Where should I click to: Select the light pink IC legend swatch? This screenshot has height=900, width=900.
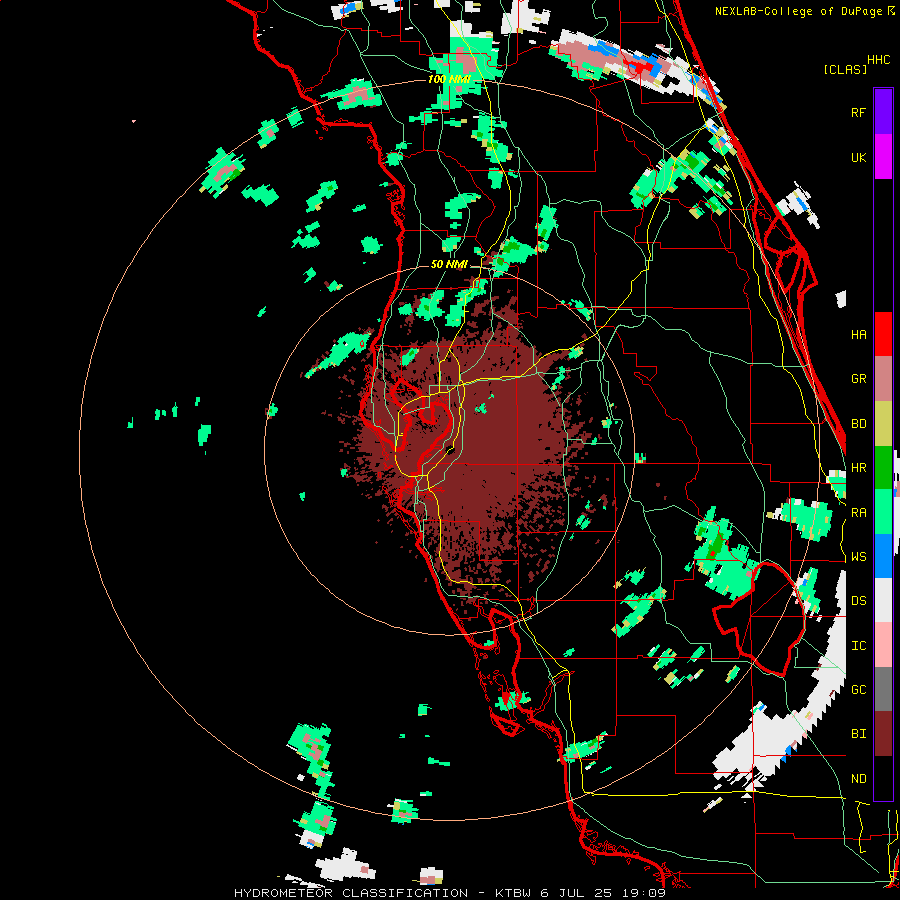coord(883,645)
